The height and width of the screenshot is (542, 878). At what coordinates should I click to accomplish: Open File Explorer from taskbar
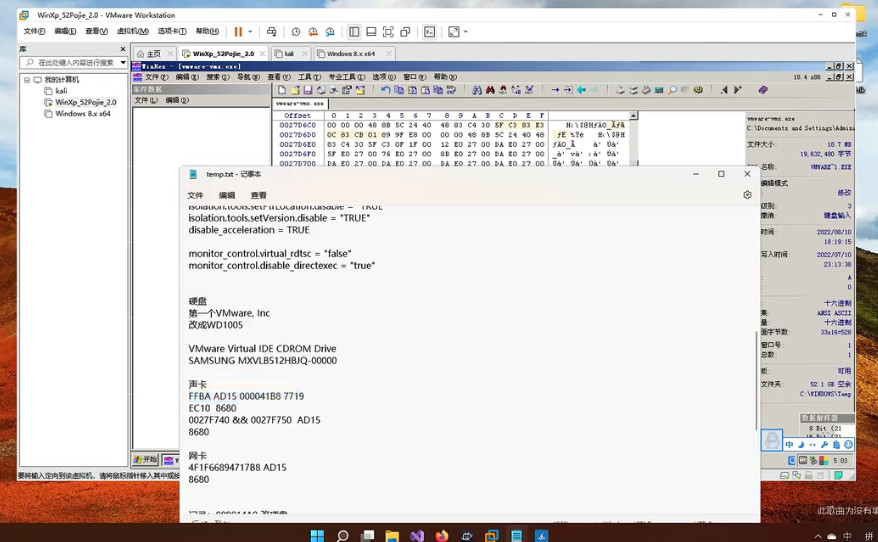(x=392, y=535)
